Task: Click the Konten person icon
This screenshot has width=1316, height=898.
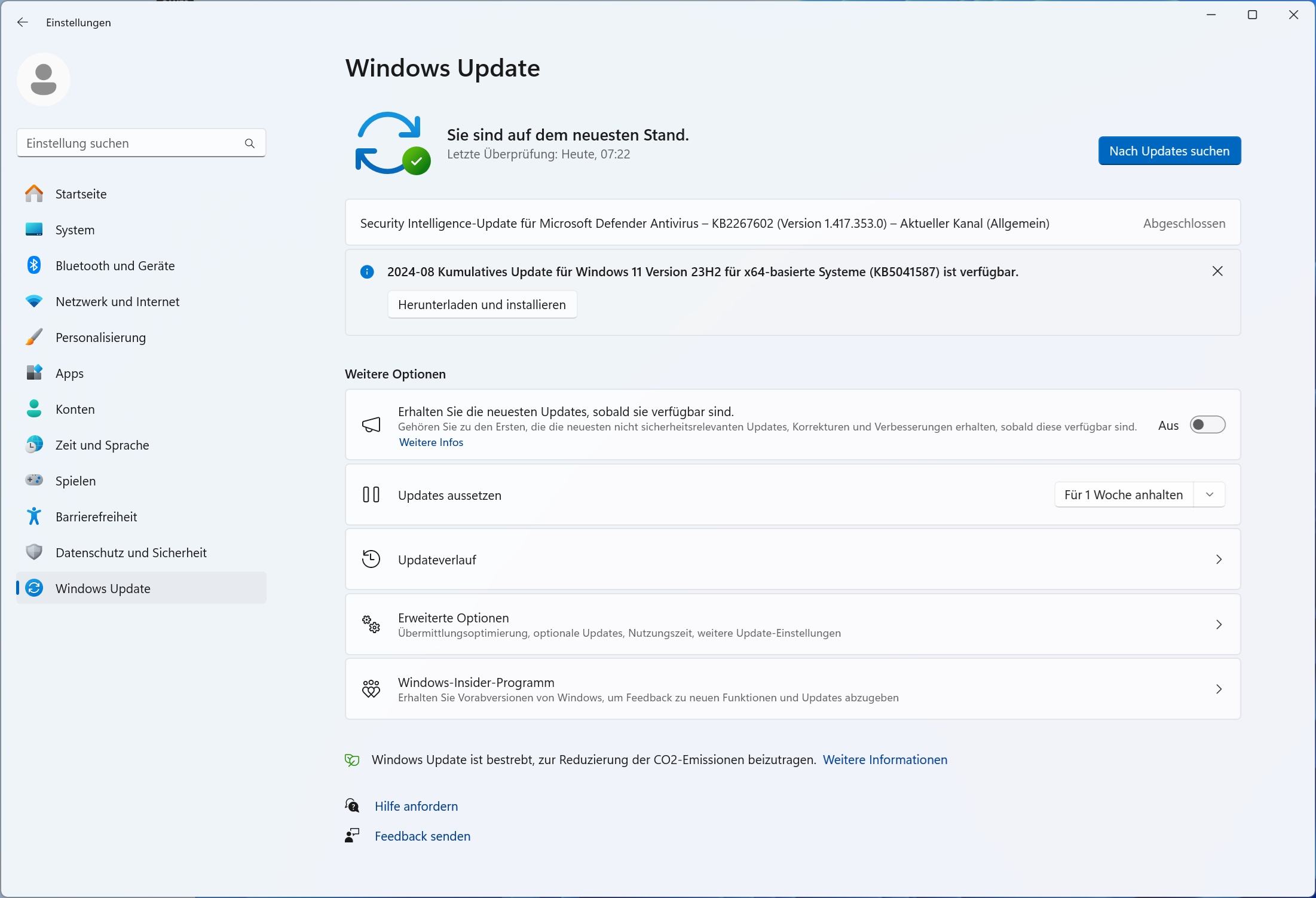Action: pyautogui.click(x=34, y=409)
